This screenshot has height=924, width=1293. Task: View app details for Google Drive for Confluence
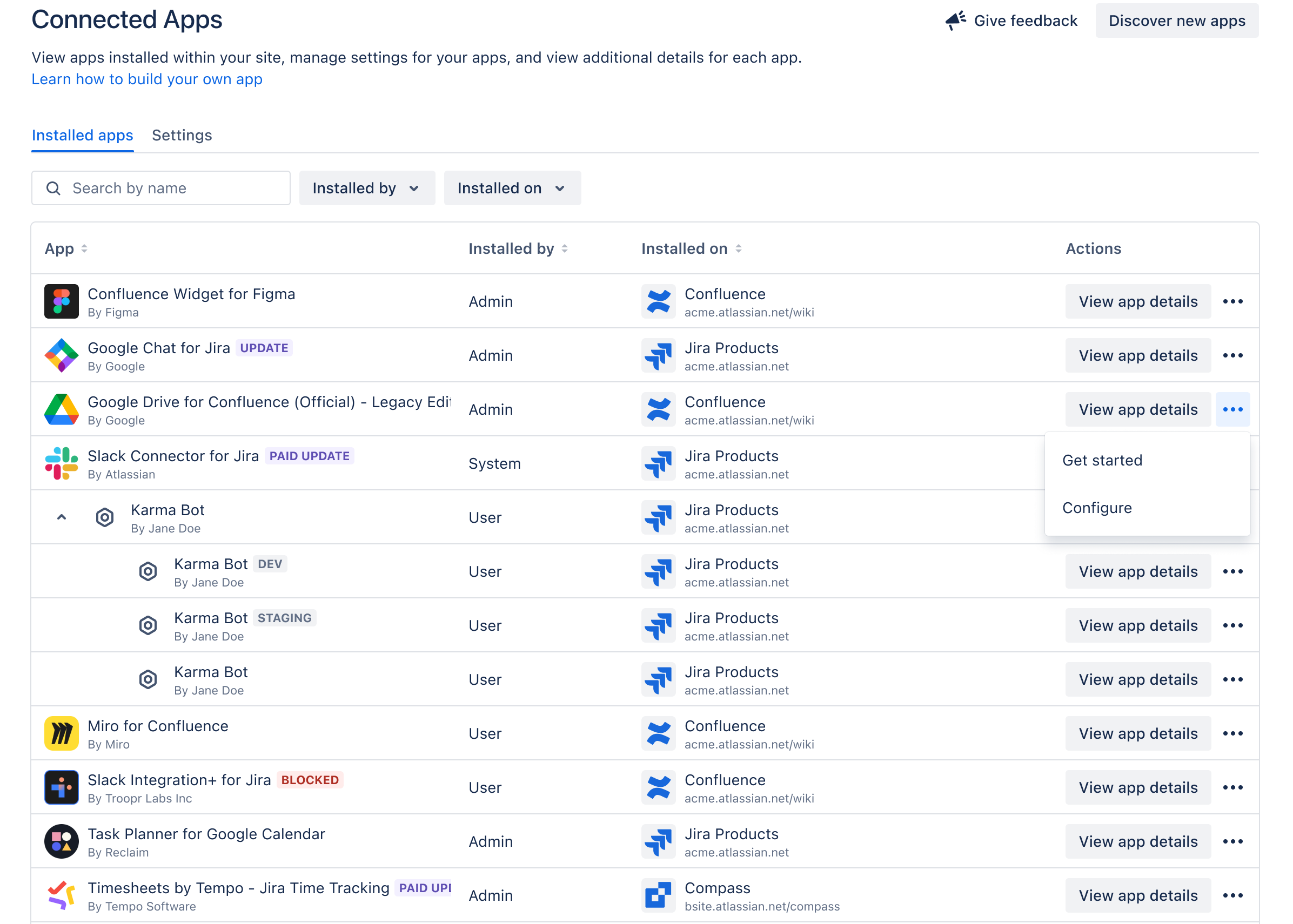(1138, 410)
